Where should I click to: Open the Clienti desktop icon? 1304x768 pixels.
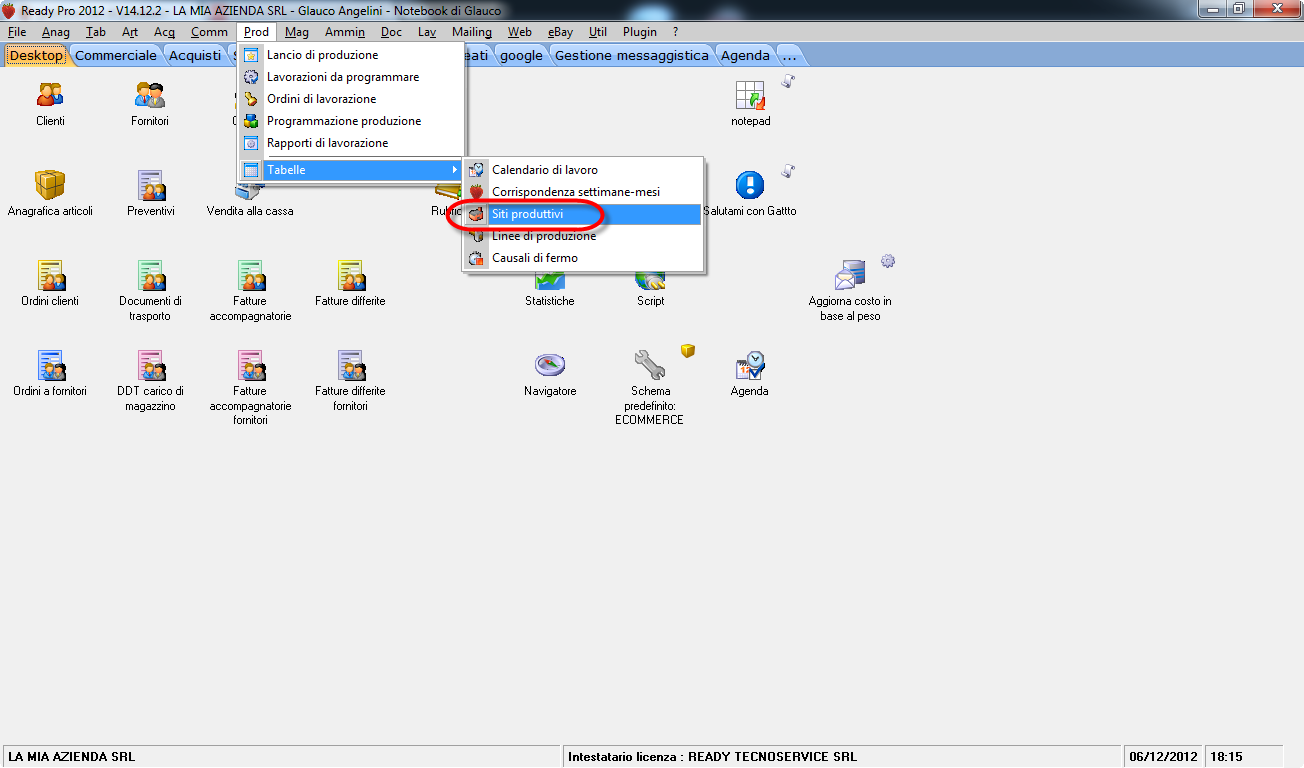[x=50, y=96]
